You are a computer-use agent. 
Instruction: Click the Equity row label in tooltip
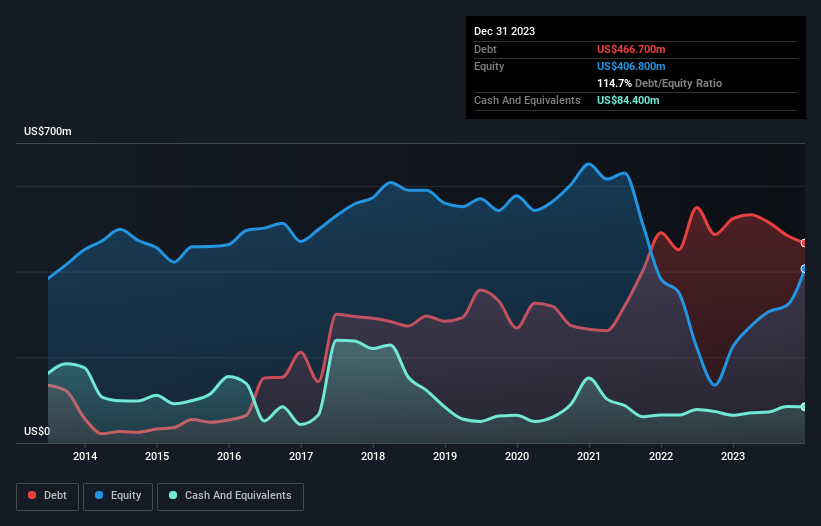[x=489, y=66]
